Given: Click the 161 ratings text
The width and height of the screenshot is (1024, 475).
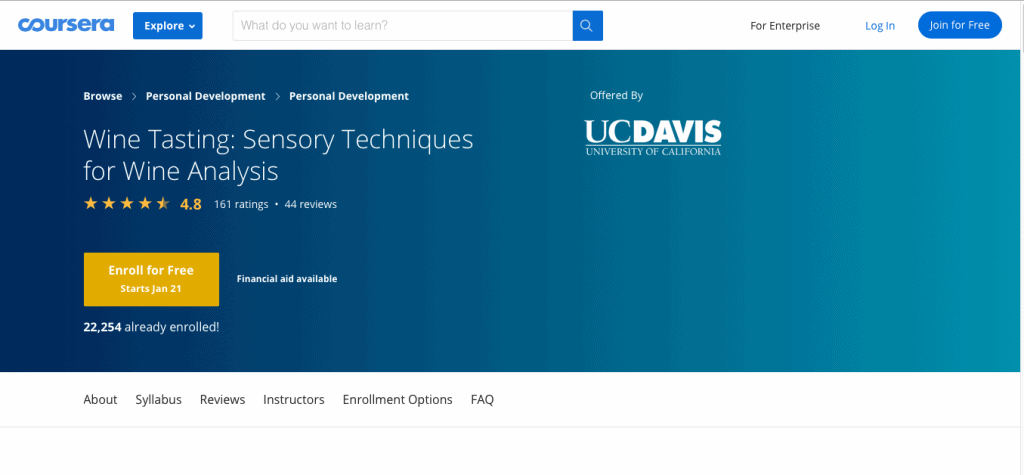Looking at the screenshot, I should point(241,205).
